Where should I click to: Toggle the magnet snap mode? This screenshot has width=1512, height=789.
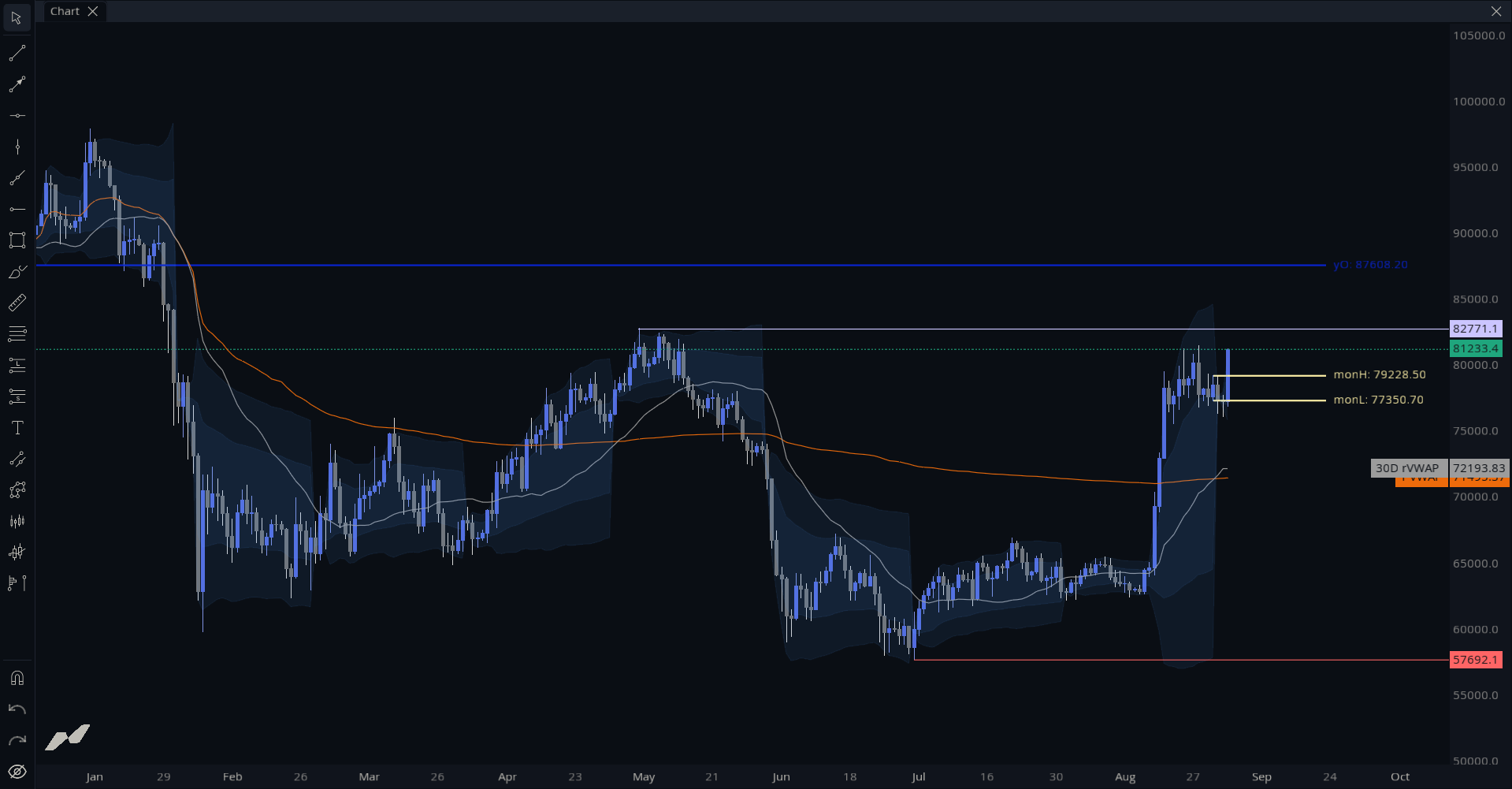[17, 678]
